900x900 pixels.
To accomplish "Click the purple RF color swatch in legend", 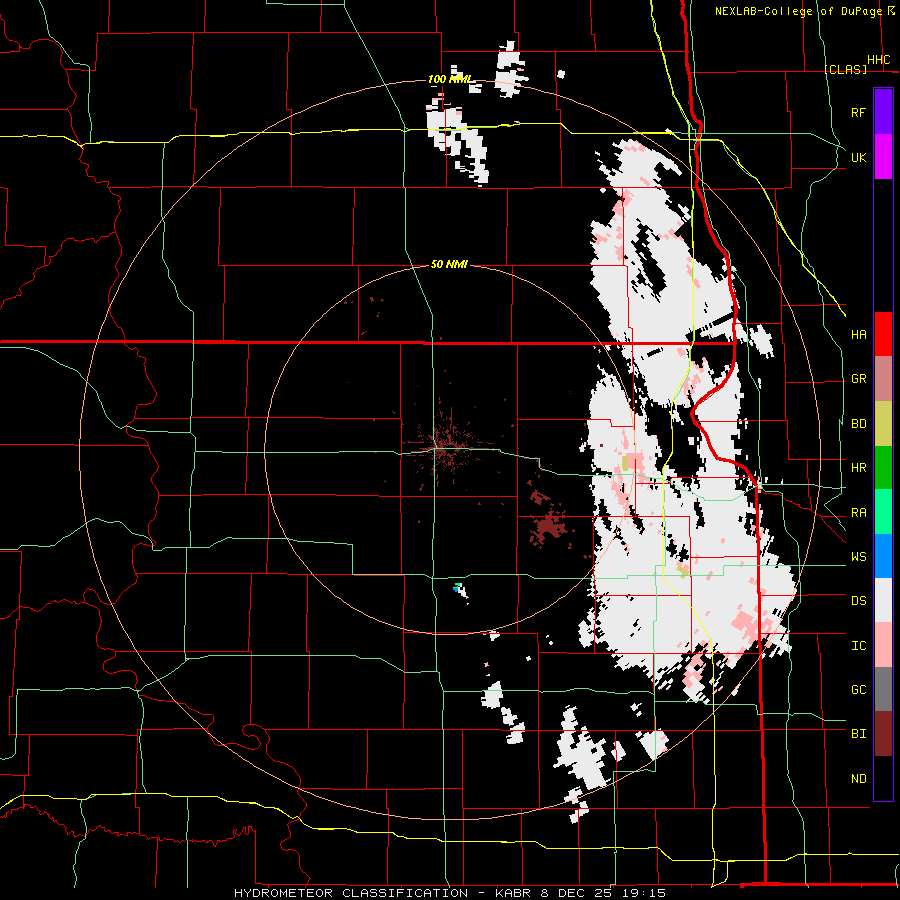I will 883,112.
